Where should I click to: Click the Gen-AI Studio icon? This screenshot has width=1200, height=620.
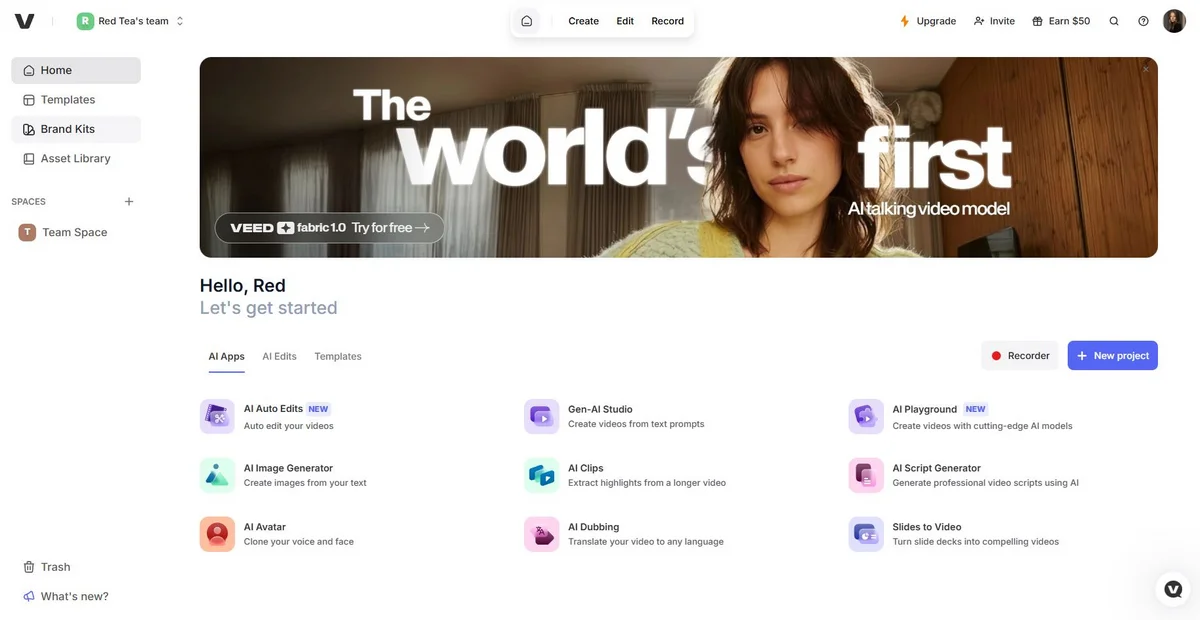pyautogui.click(x=541, y=417)
